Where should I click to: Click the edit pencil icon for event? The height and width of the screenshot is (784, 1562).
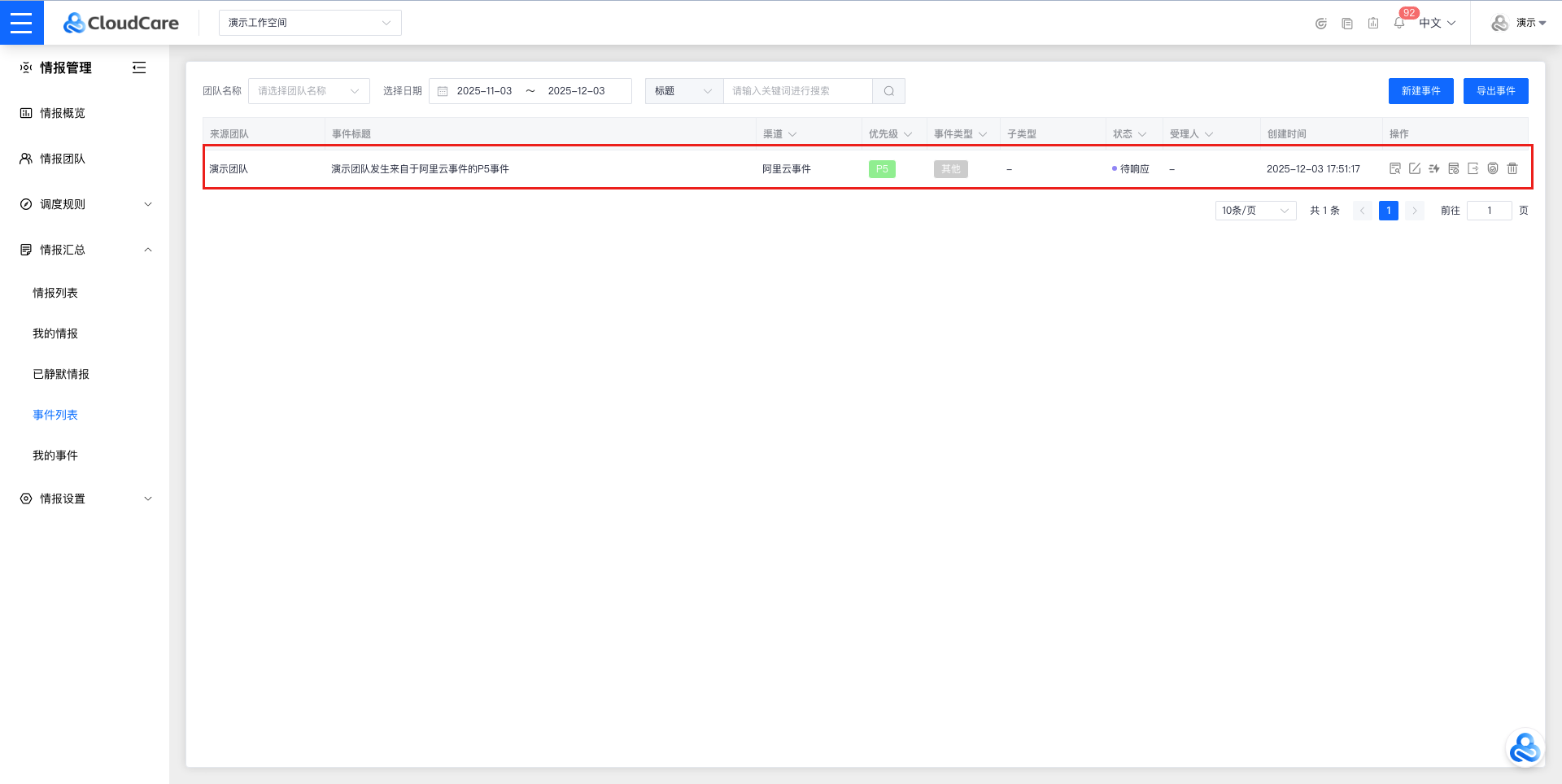1415,168
